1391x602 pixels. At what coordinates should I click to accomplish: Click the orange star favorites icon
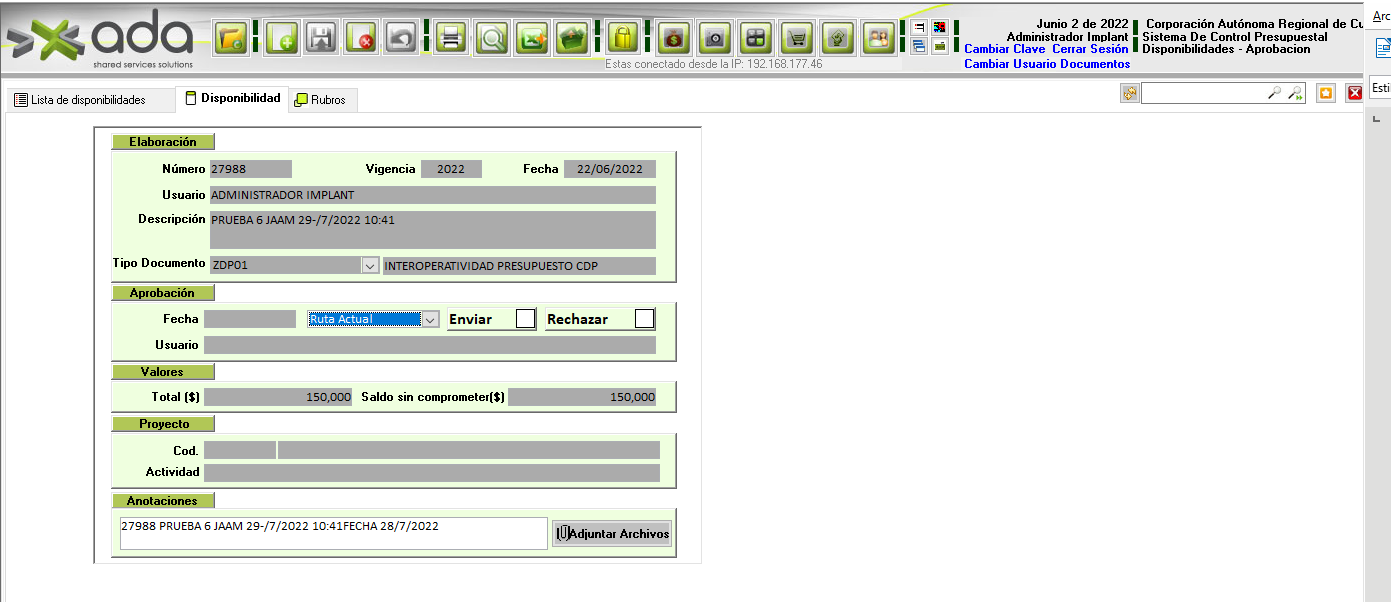tap(1326, 93)
